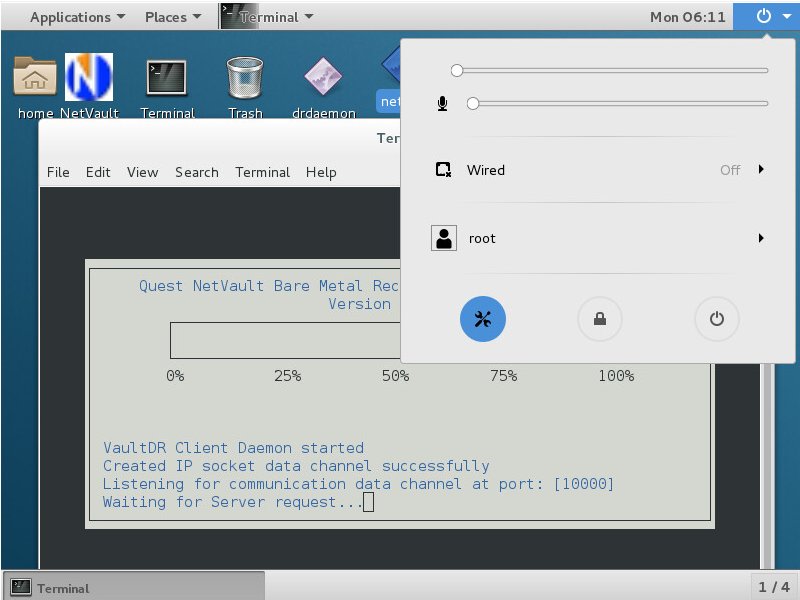Click the 25% progress label
The width and height of the screenshot is (800, 600).
[x=287, y=376]
